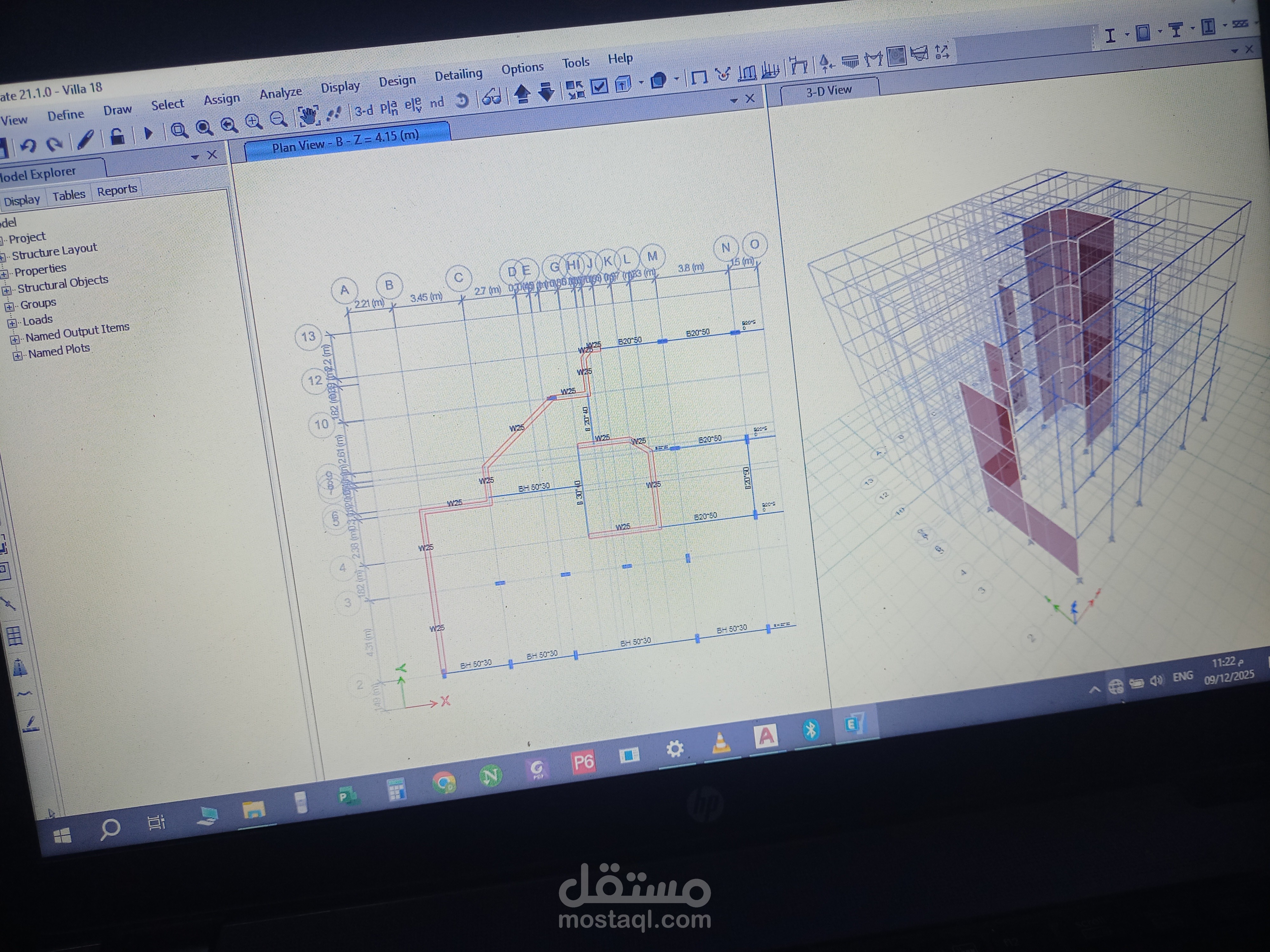Click the Redo arrow icon
Screen dimensions: 1270x952
(55, 143)
